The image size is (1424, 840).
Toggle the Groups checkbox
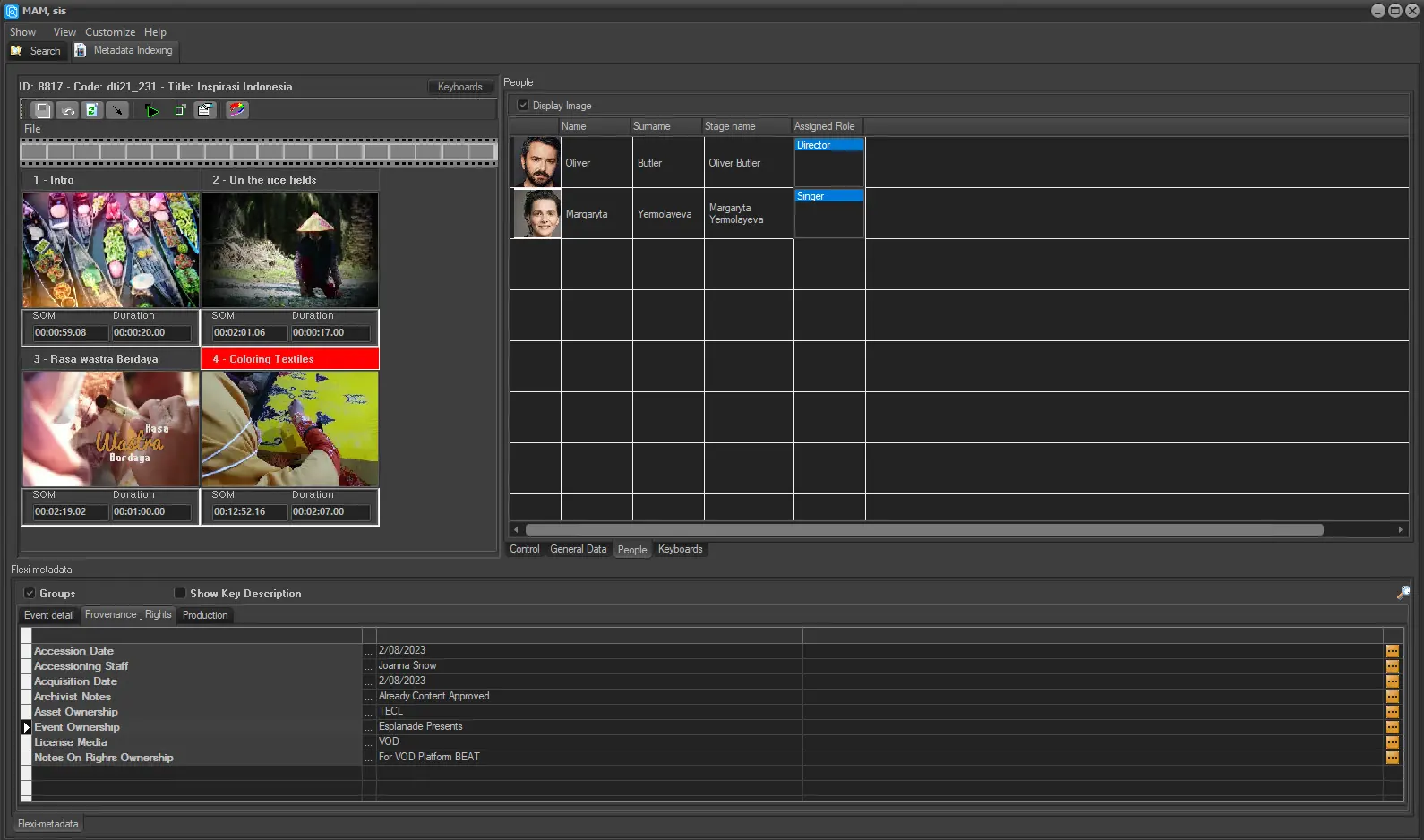[30, 594]
